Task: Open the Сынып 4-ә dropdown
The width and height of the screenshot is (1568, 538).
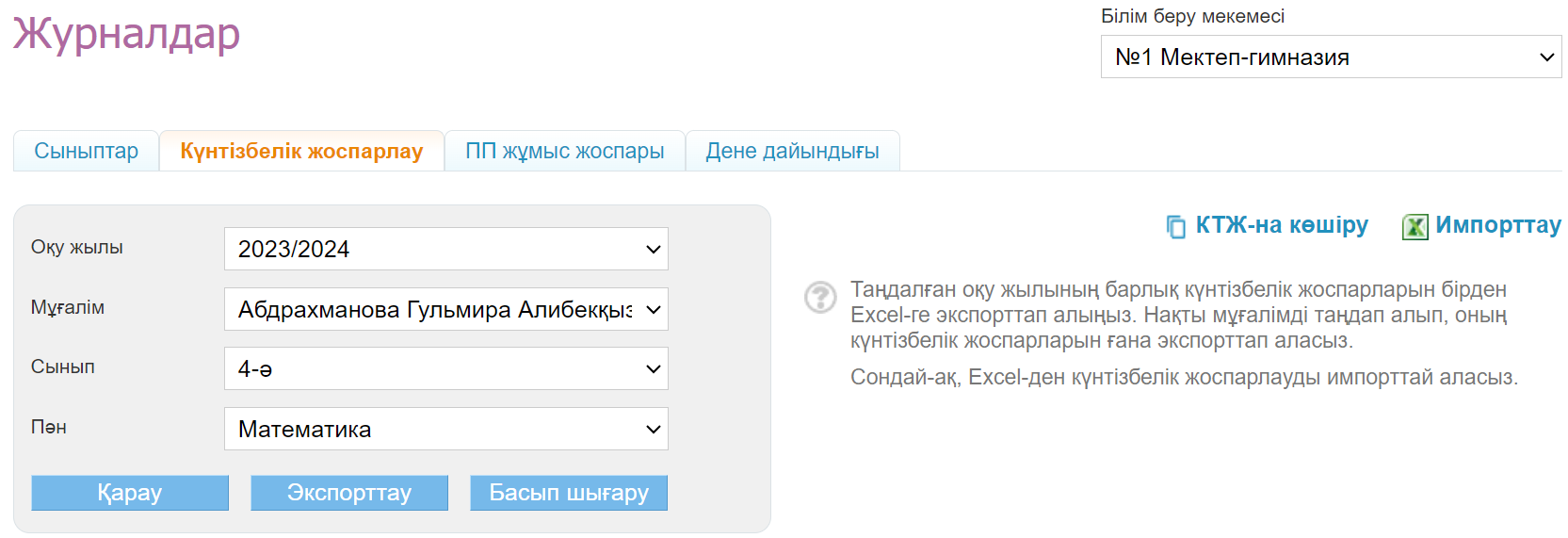Action: (445, 369)
